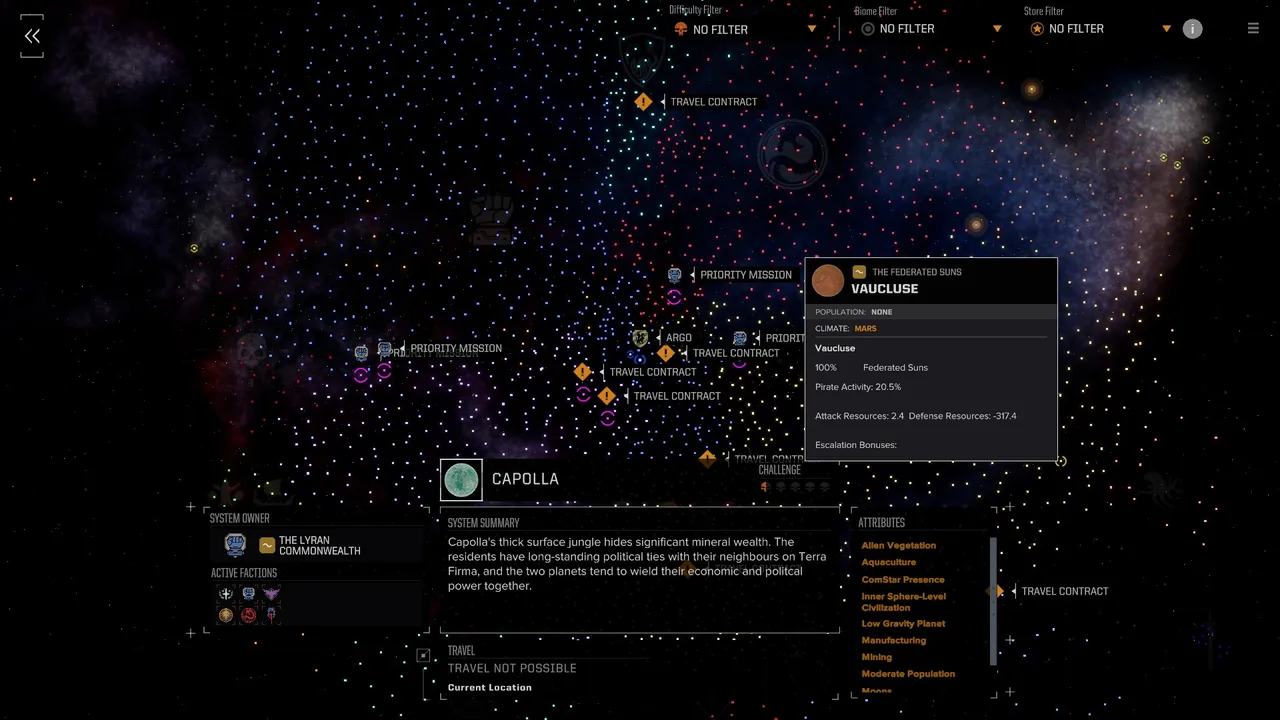Click the Attack Resources: 2.4 value
Image resolution: width=1280 pixels, height=720 pixels.
(x=860, y=416)
